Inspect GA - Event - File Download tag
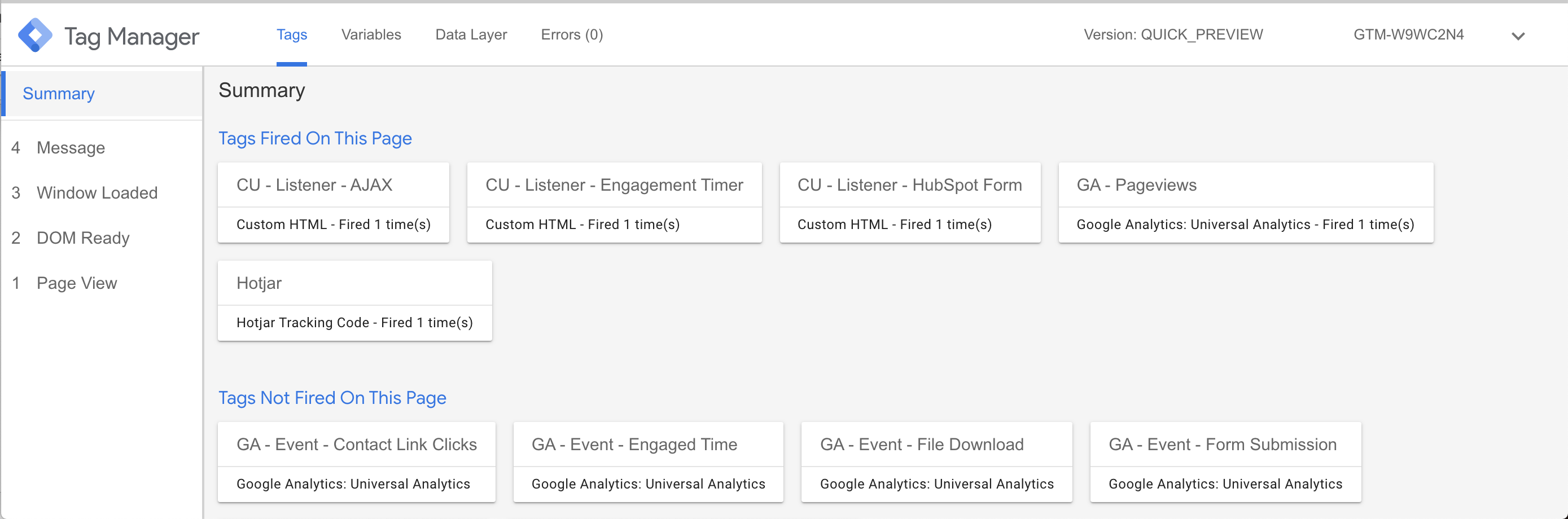1568x519 pixels. point(936,462)
